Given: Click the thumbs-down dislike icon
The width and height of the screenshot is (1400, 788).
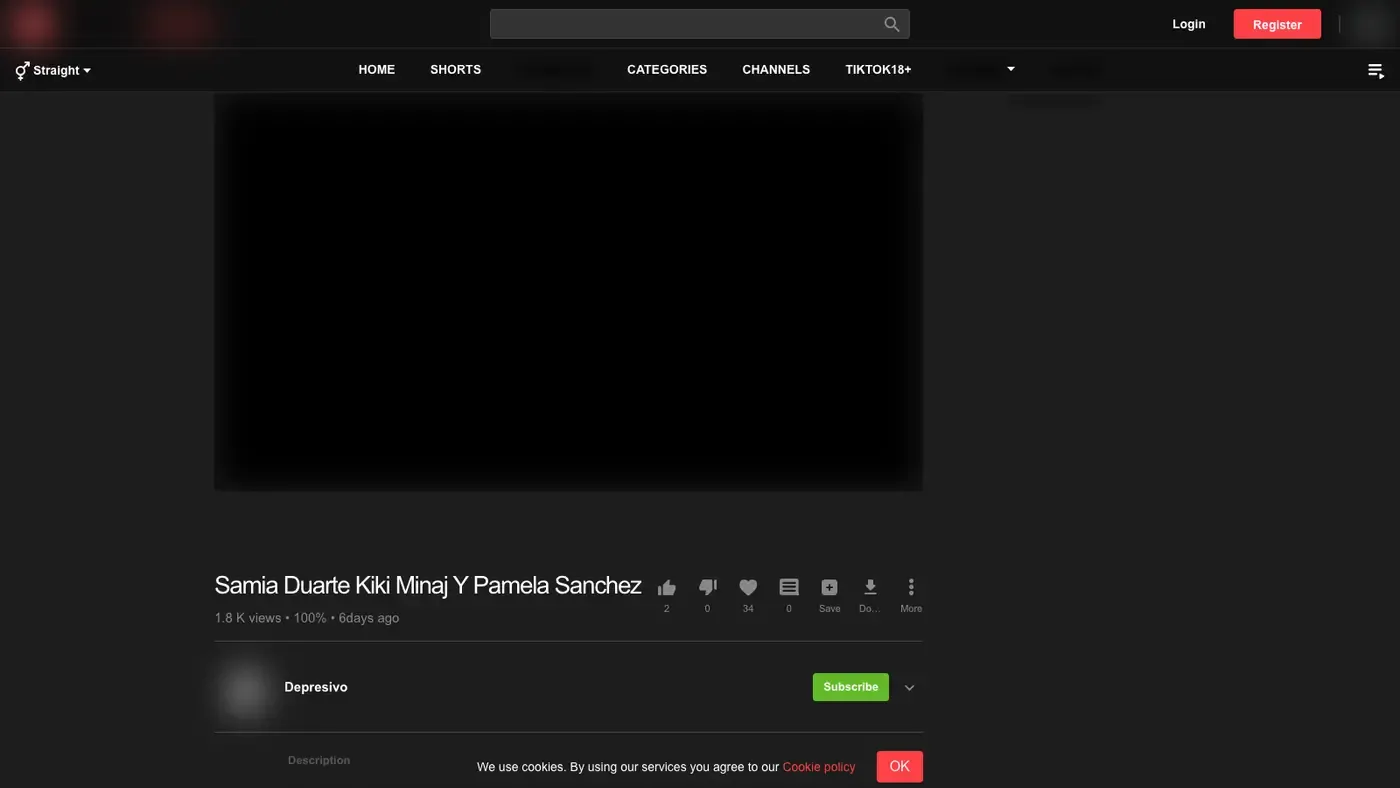Looking at the screenshot, I should point(708,587).
